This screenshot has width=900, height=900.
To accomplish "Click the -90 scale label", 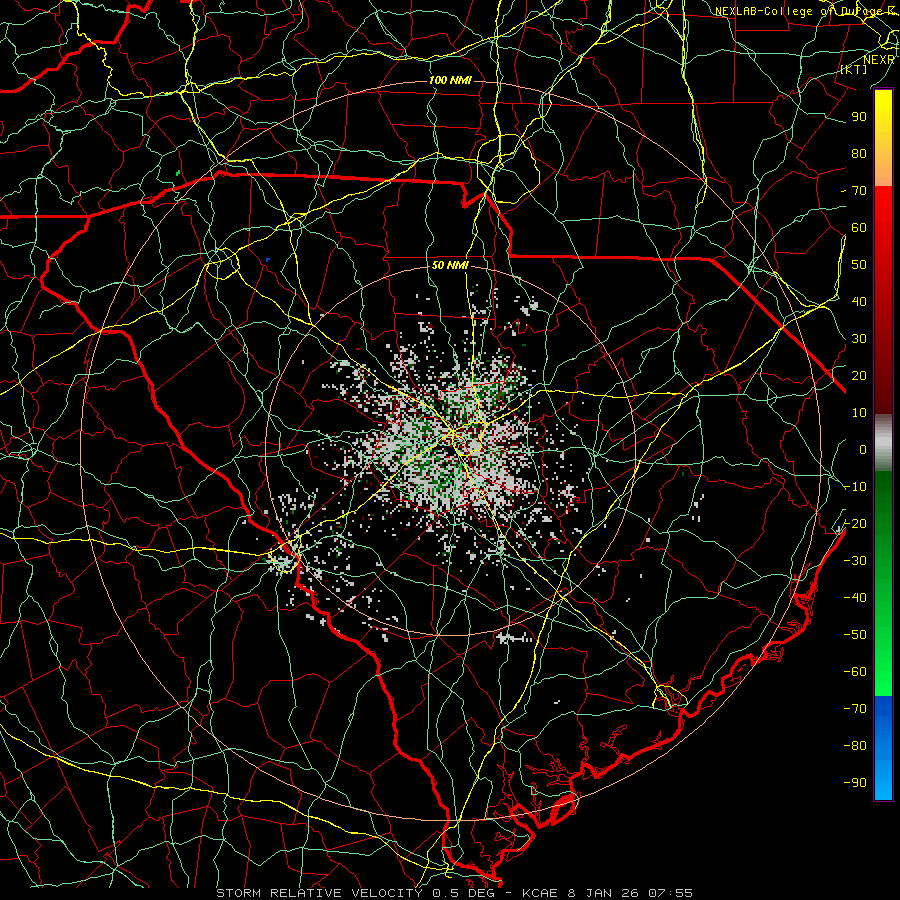I will pos(855,783).
